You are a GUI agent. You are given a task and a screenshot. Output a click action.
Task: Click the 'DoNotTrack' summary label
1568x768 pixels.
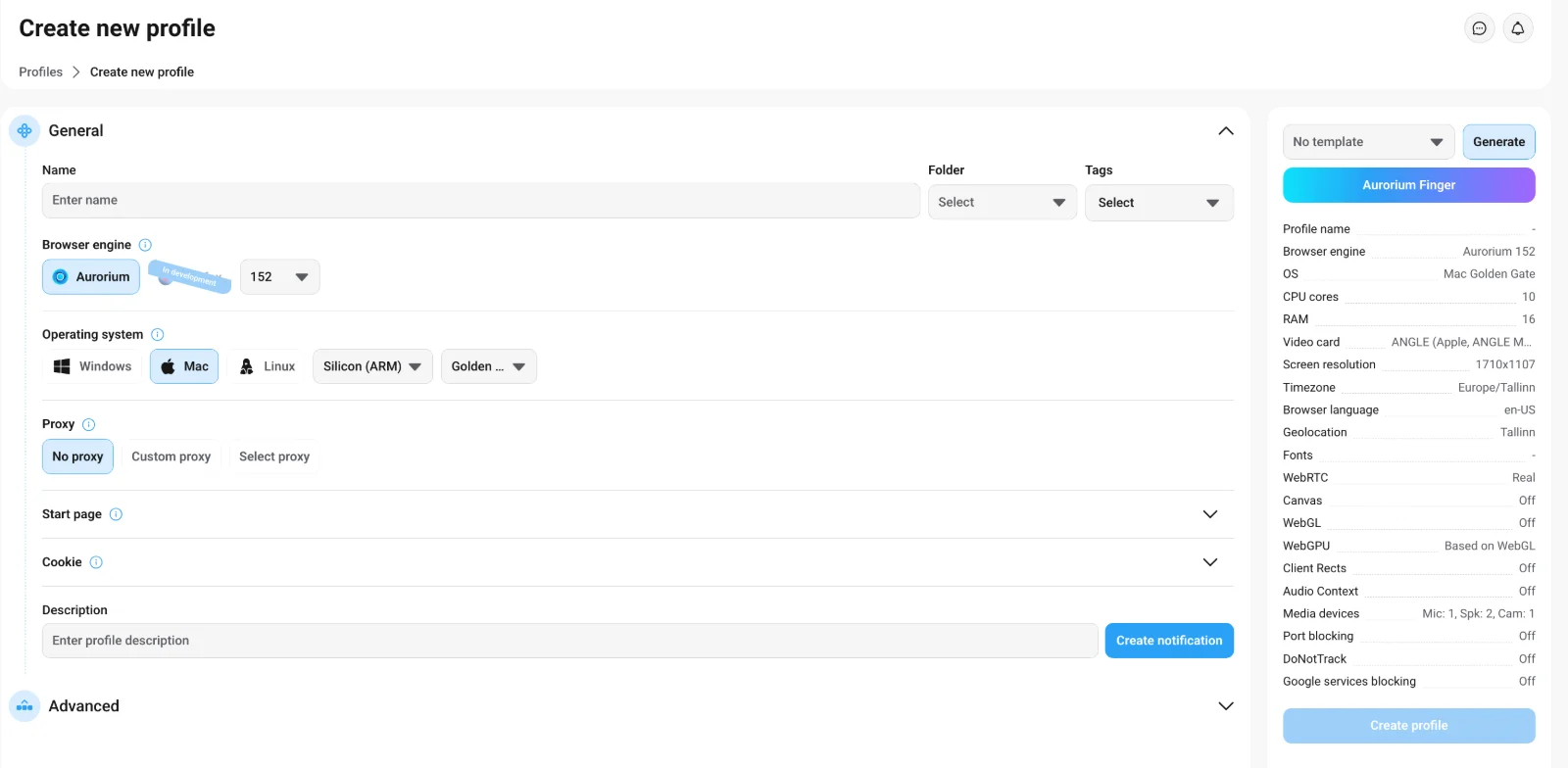coord(1314,659)
